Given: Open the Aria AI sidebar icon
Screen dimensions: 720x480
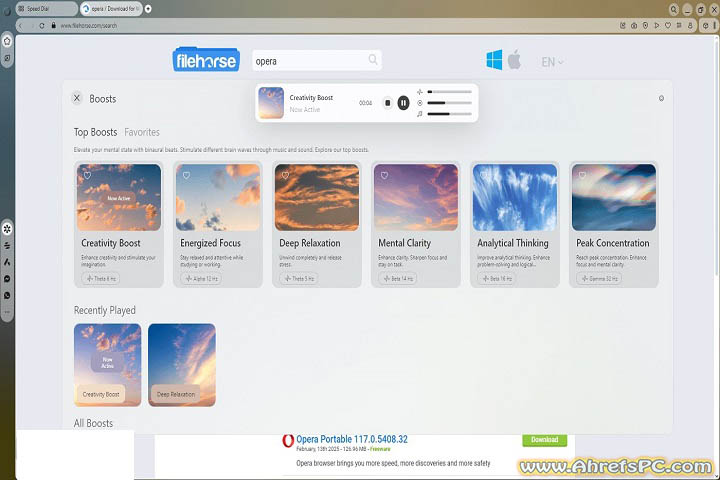Looking at the screenshot, I should click(x=7, y=262).
